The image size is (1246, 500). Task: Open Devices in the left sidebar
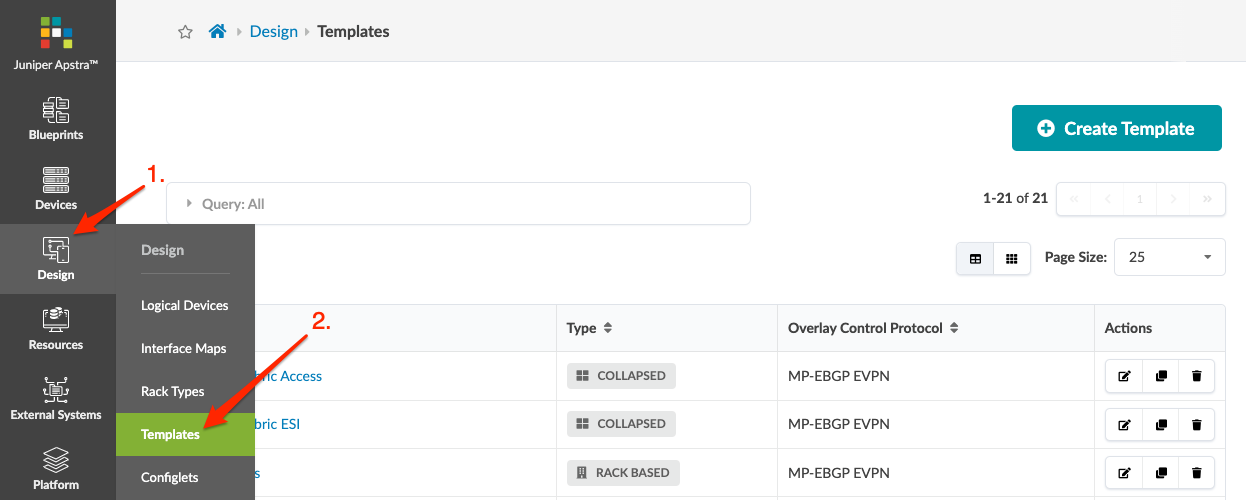[57, 189]
